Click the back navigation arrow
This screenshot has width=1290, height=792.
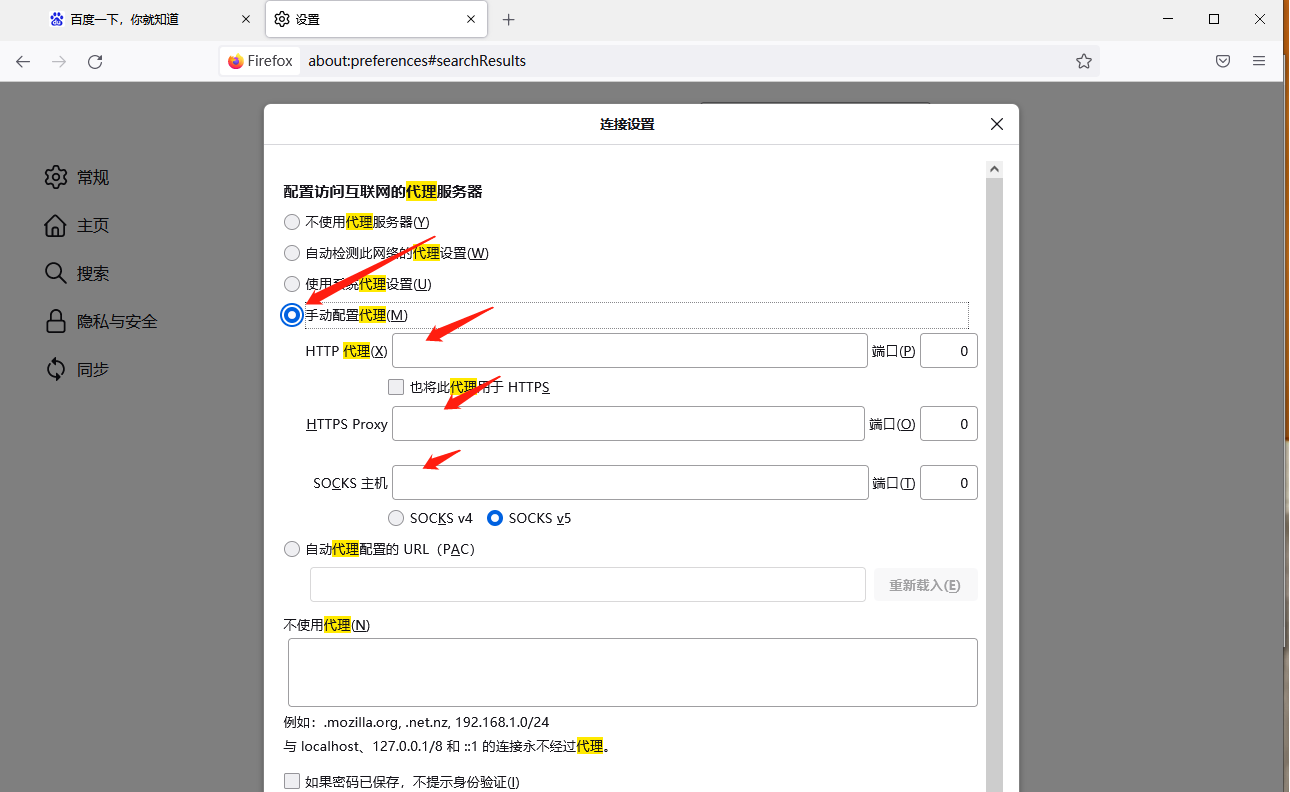(x=23, y=61)
